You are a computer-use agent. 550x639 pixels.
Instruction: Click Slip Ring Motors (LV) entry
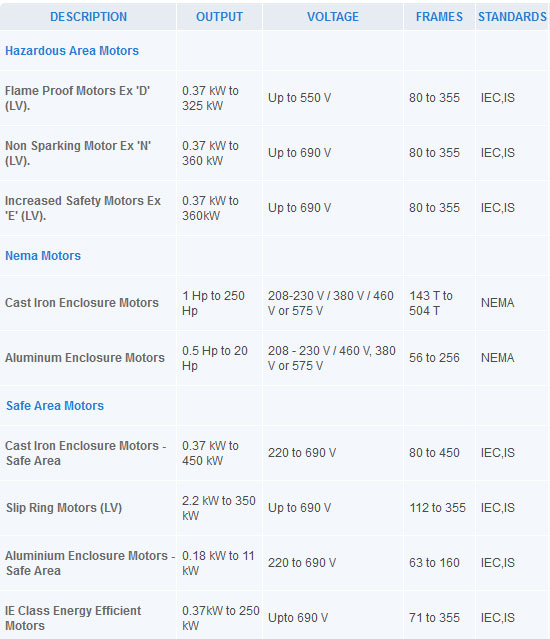[x=64, y=508]
